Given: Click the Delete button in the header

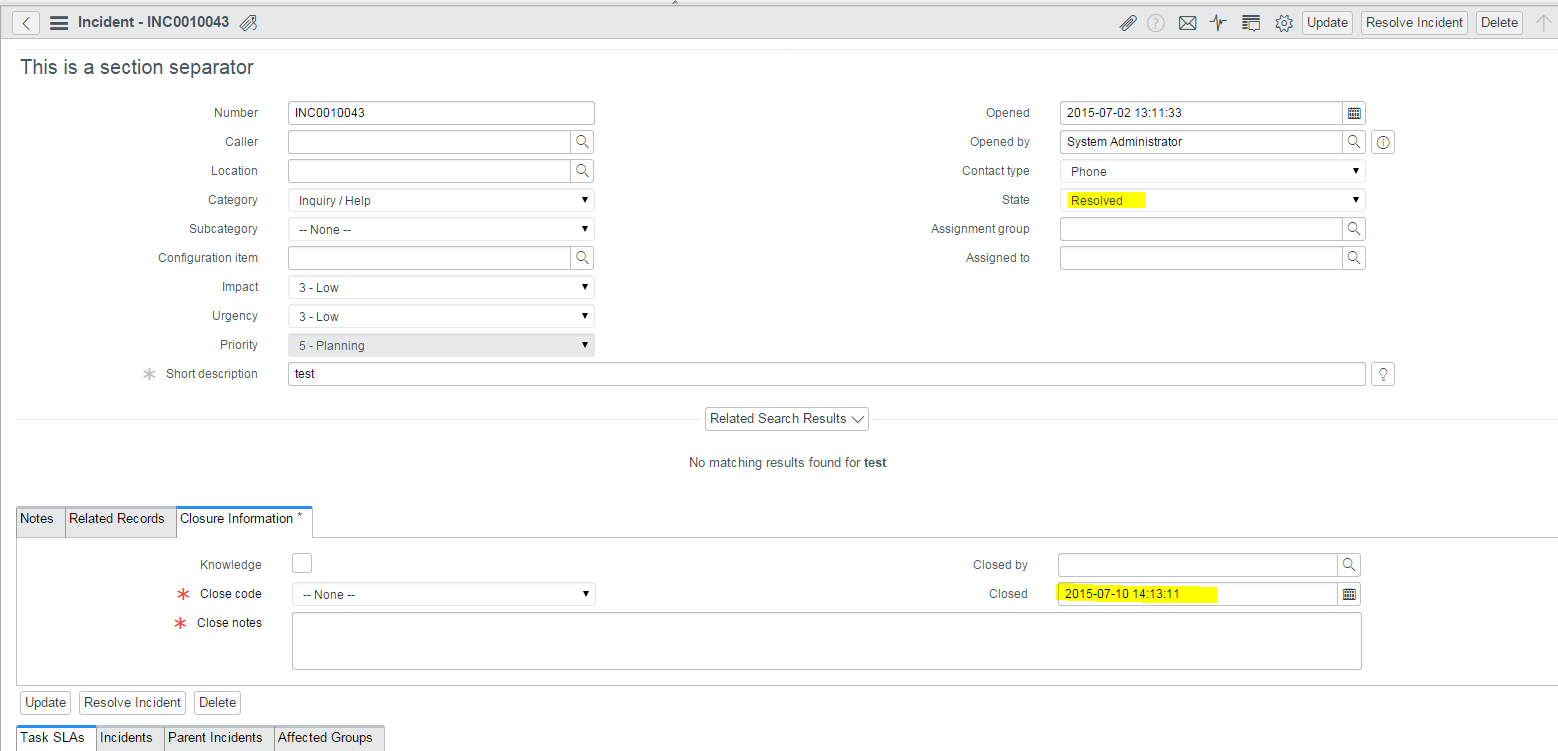Looking at the screenshot, I should click(x=1499, y=22).
